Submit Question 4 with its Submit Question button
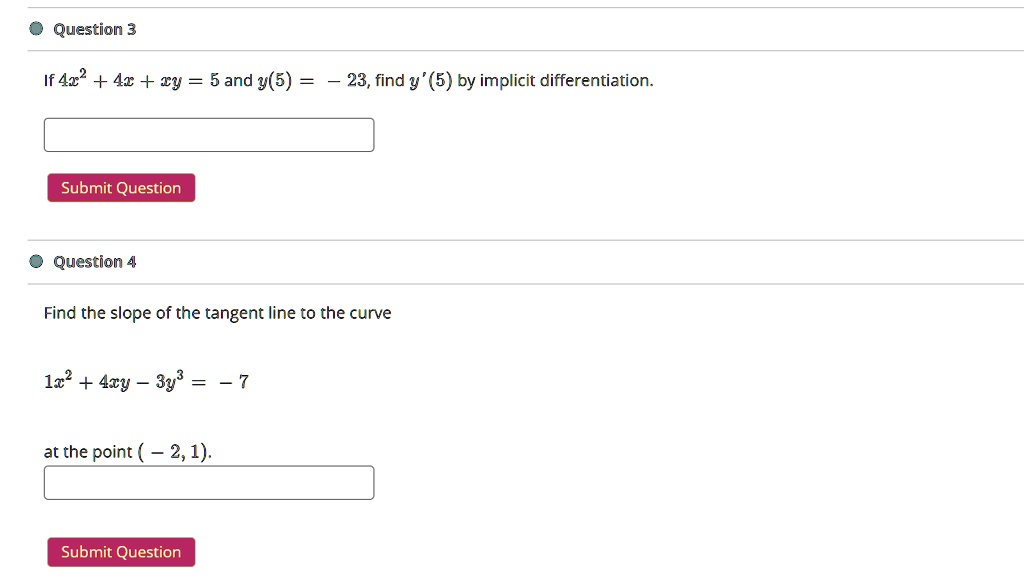The image size is (1024, 581). coord(121,552)
